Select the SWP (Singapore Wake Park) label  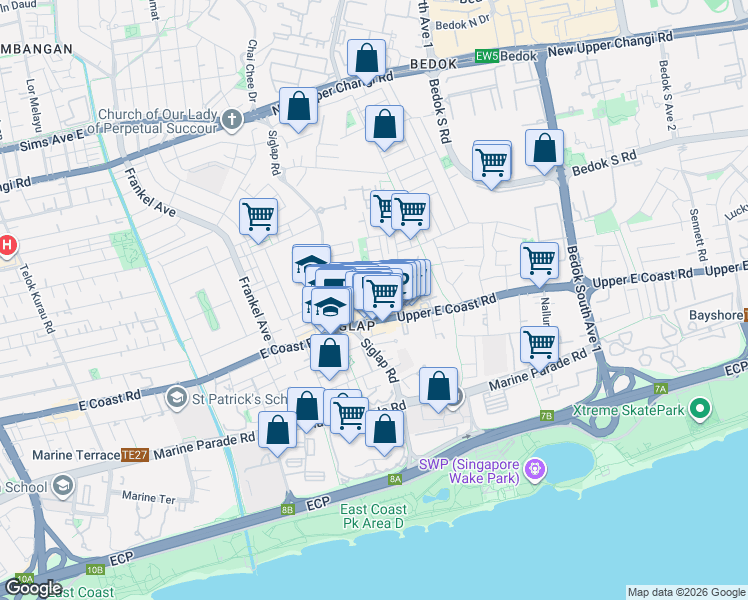pos(469,471)
